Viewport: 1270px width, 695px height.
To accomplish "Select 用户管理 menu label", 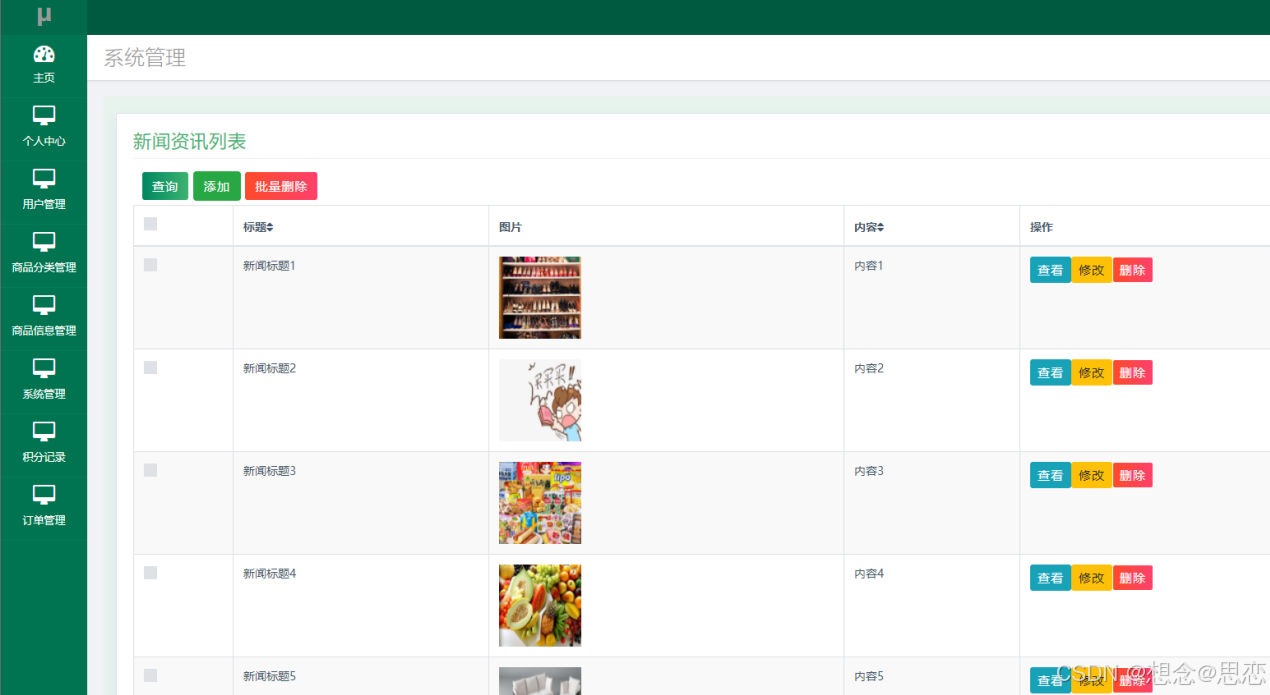I will [44, 204].
